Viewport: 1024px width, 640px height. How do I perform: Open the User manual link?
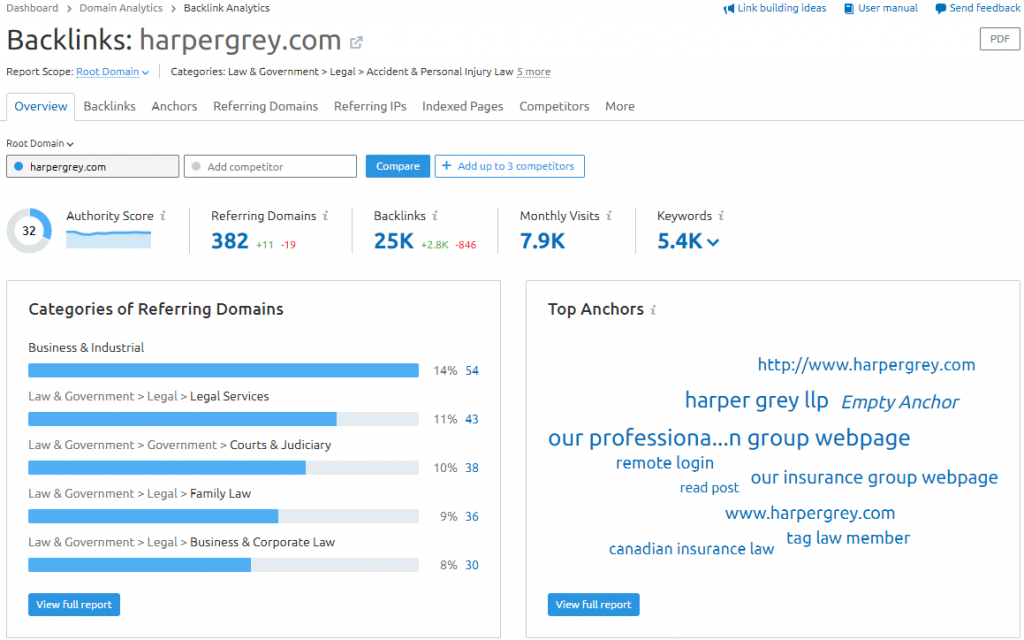(x=888, y=8)
